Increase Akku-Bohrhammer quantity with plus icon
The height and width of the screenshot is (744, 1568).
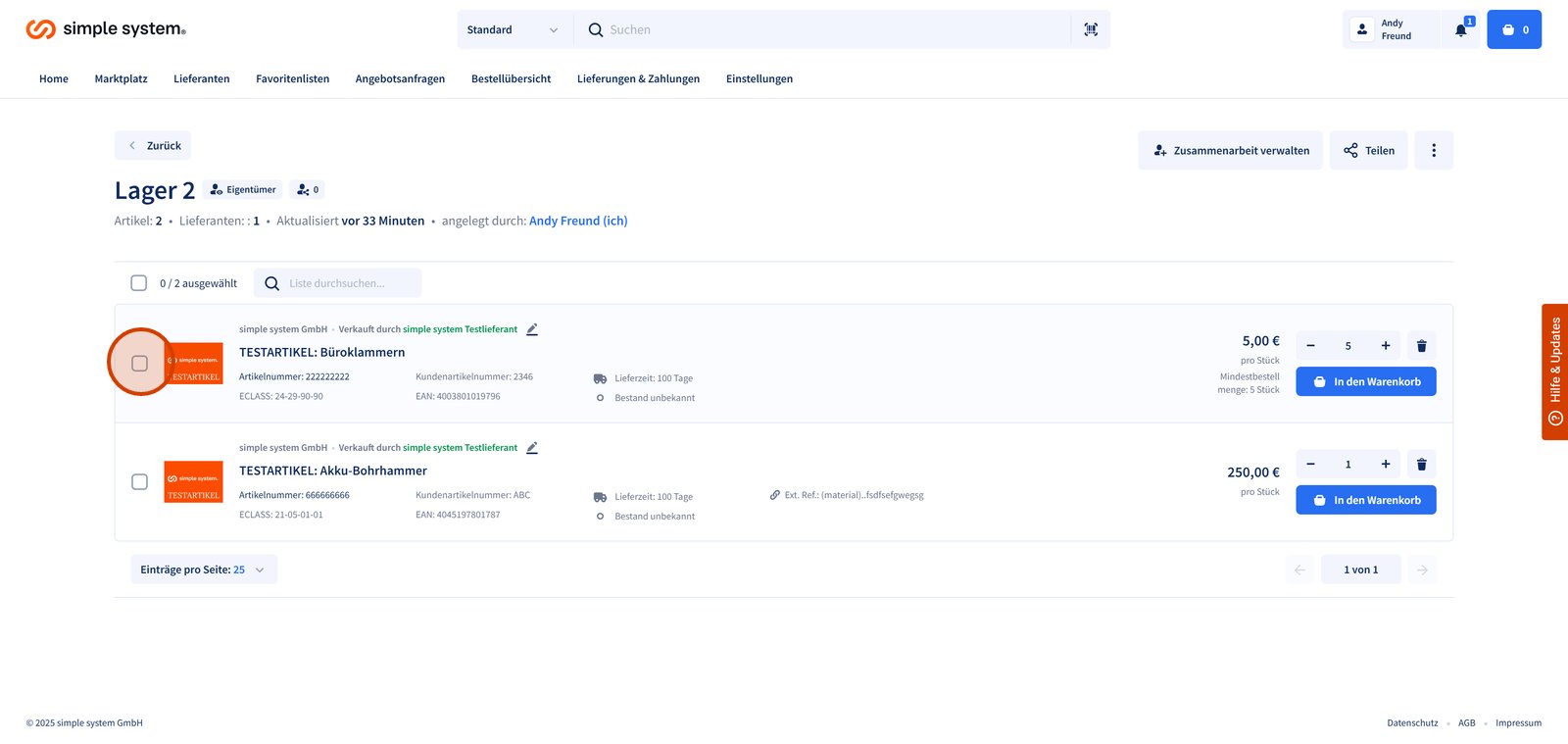pyautogui.click(x=1385, y=465)
